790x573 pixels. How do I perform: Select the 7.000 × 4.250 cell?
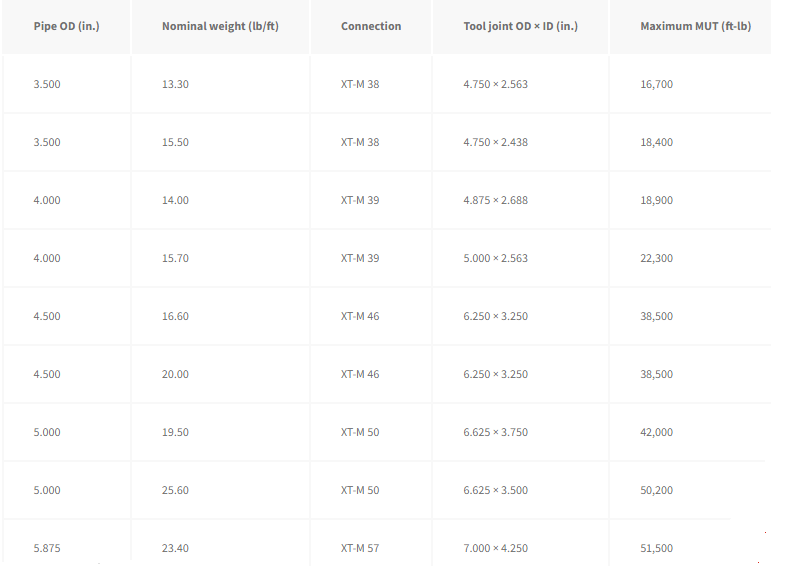coord(496,548)
